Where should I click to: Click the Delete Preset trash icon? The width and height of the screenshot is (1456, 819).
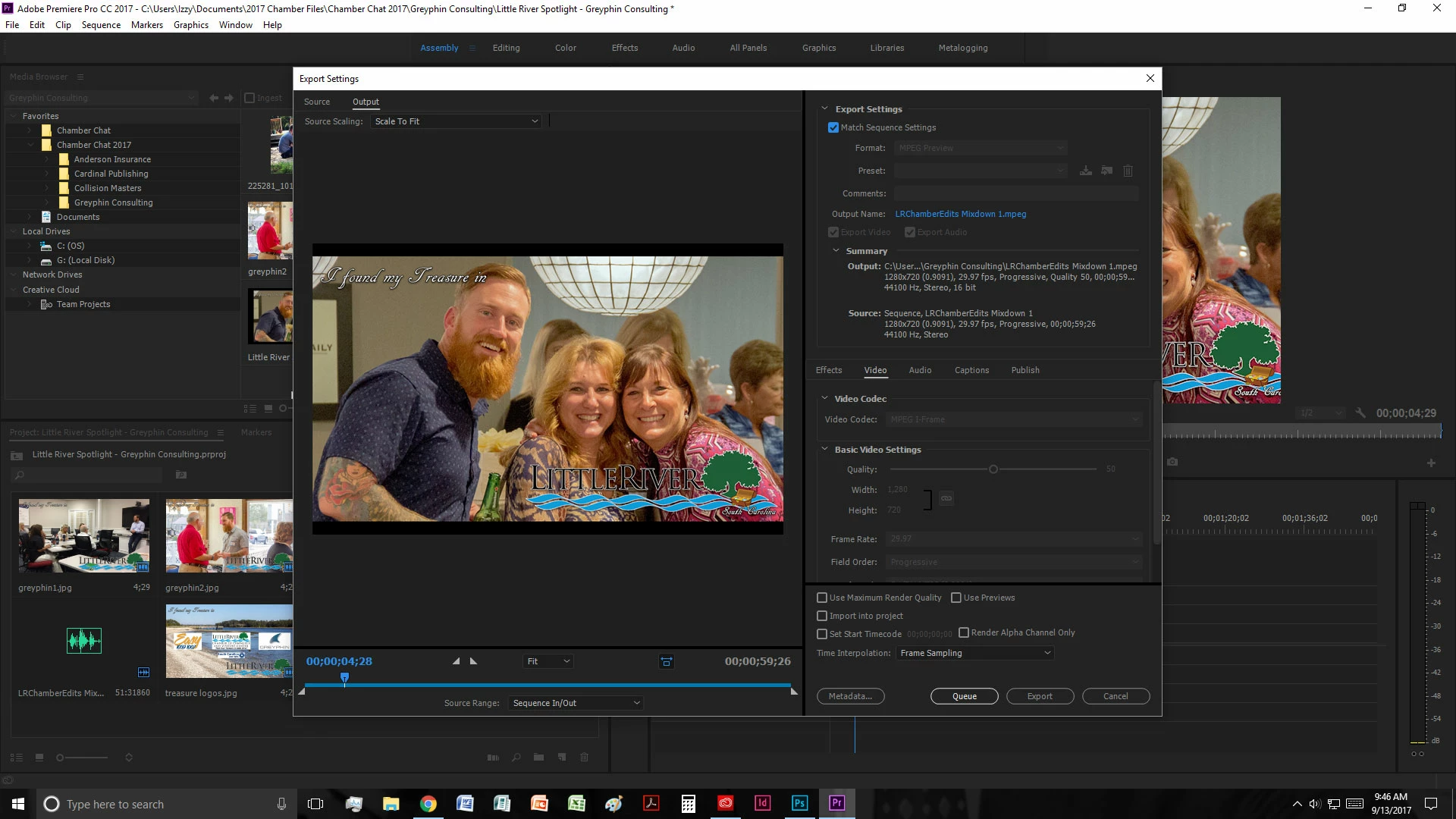[1128, 171]
